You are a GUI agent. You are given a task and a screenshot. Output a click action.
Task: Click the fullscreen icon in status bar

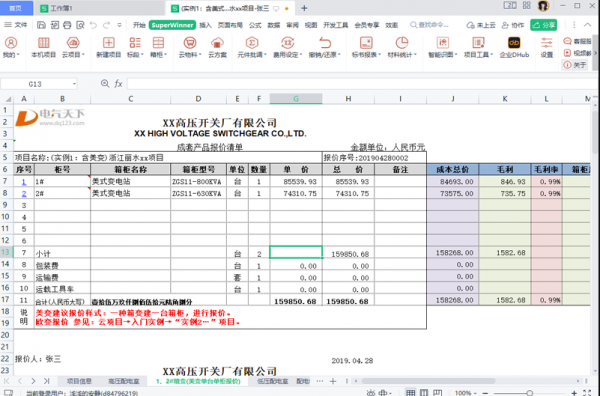588,393
